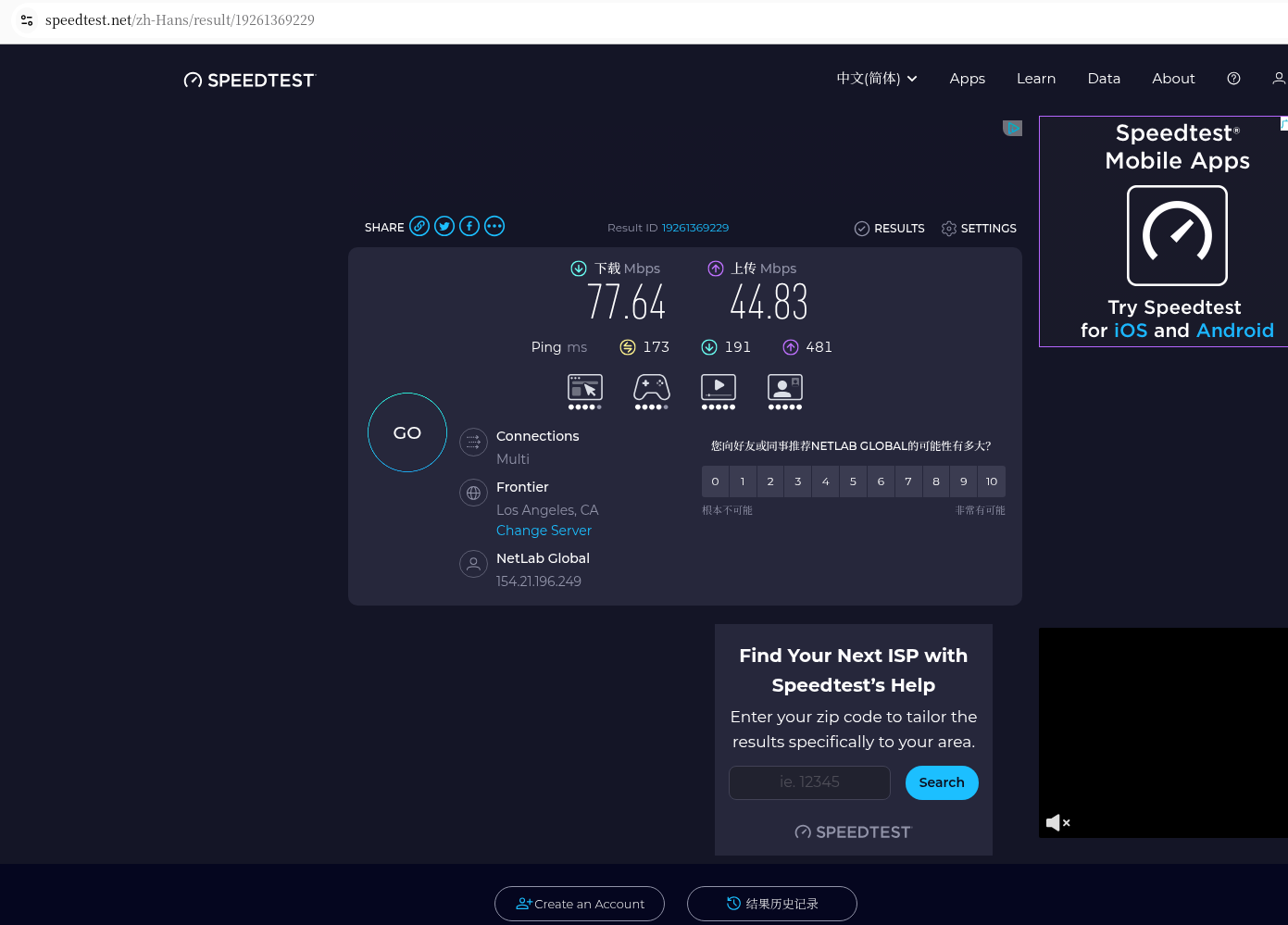Rate recommendation score 10
The width and height of the screenshot is (1288, 925).
tap(992, 481)
